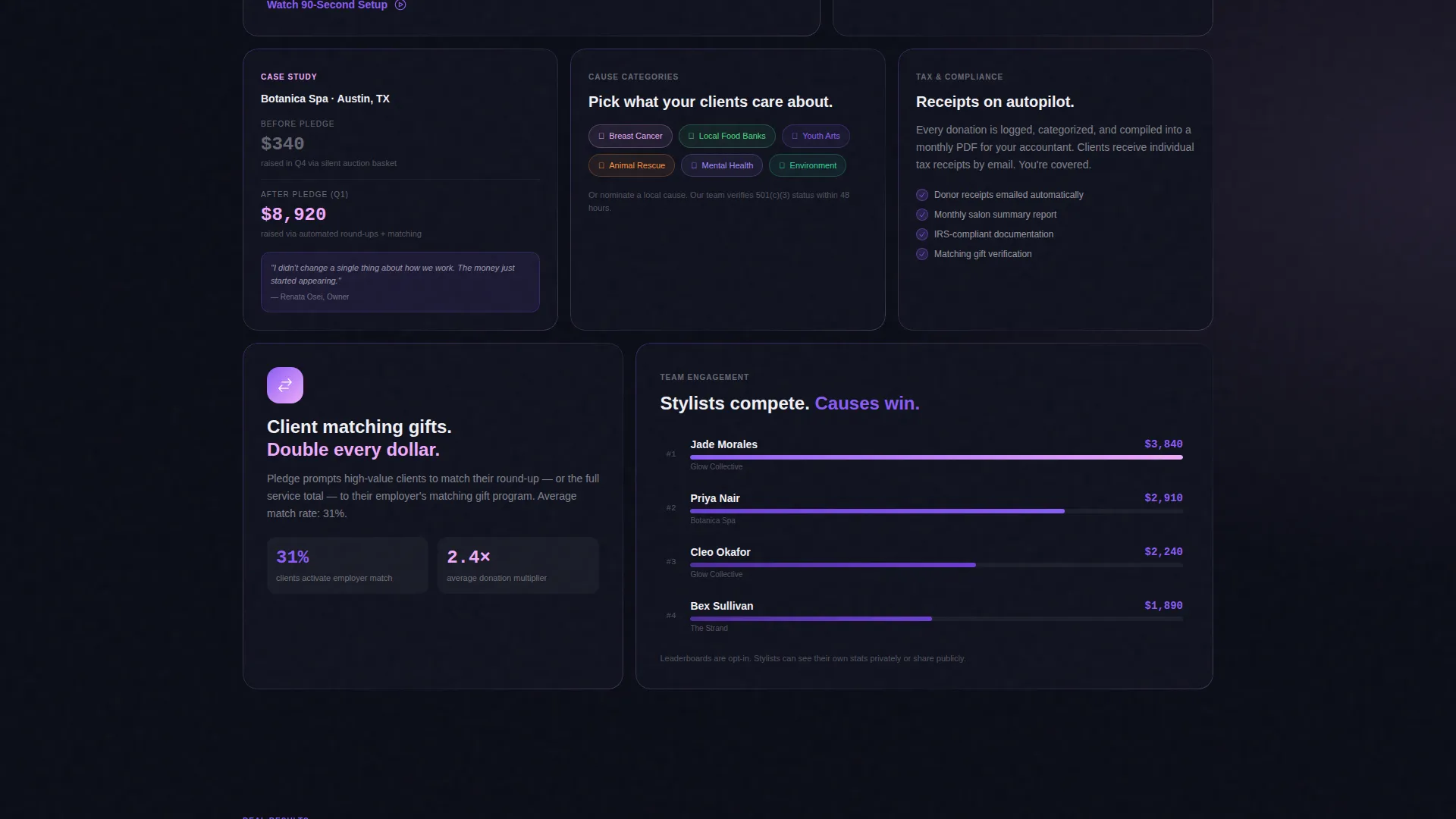Click the play icon beside Watch 90-Second Setup
Screen dimensions: 1456x819
point(400,5)
